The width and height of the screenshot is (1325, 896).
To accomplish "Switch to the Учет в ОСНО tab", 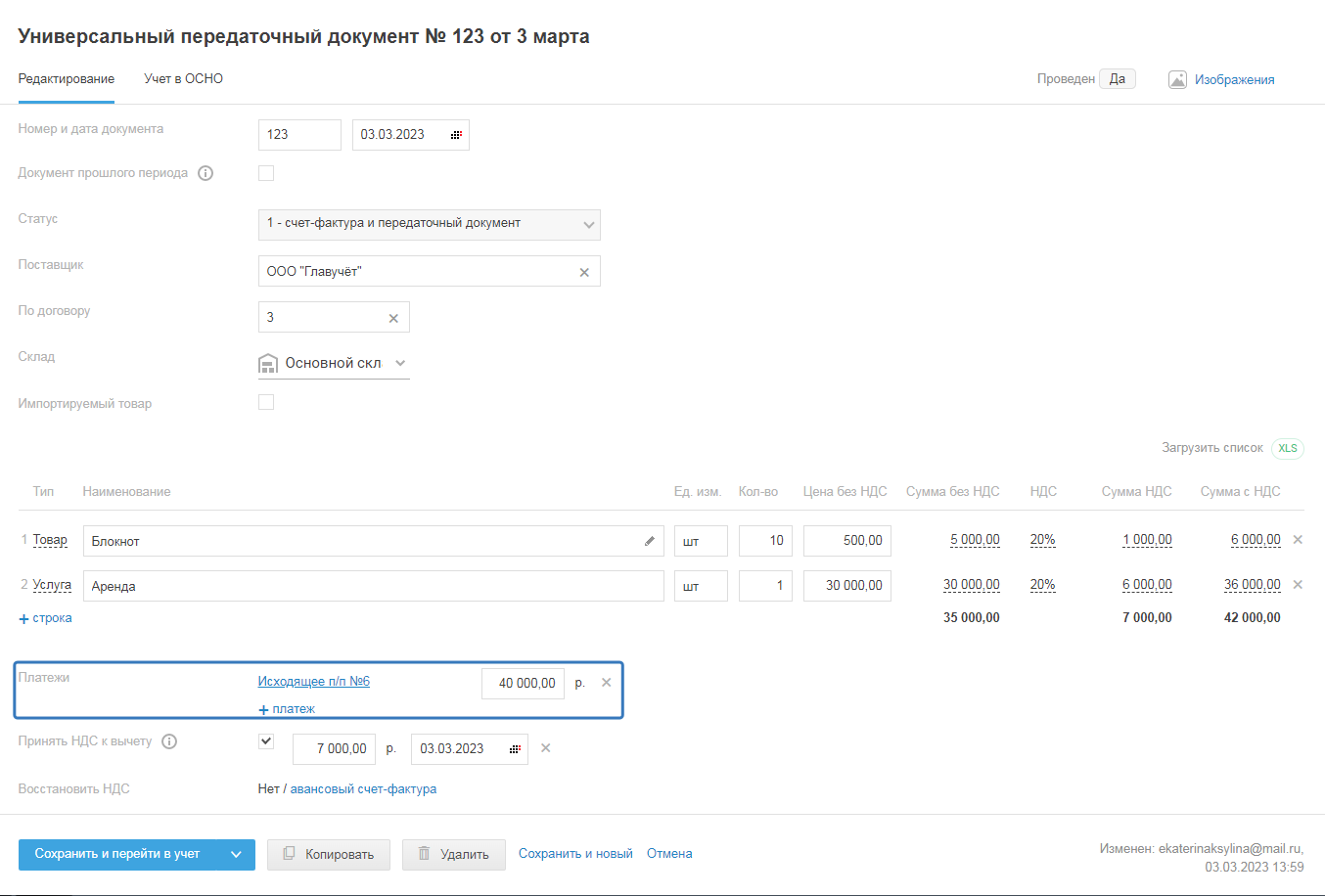I will coord(184,79).
